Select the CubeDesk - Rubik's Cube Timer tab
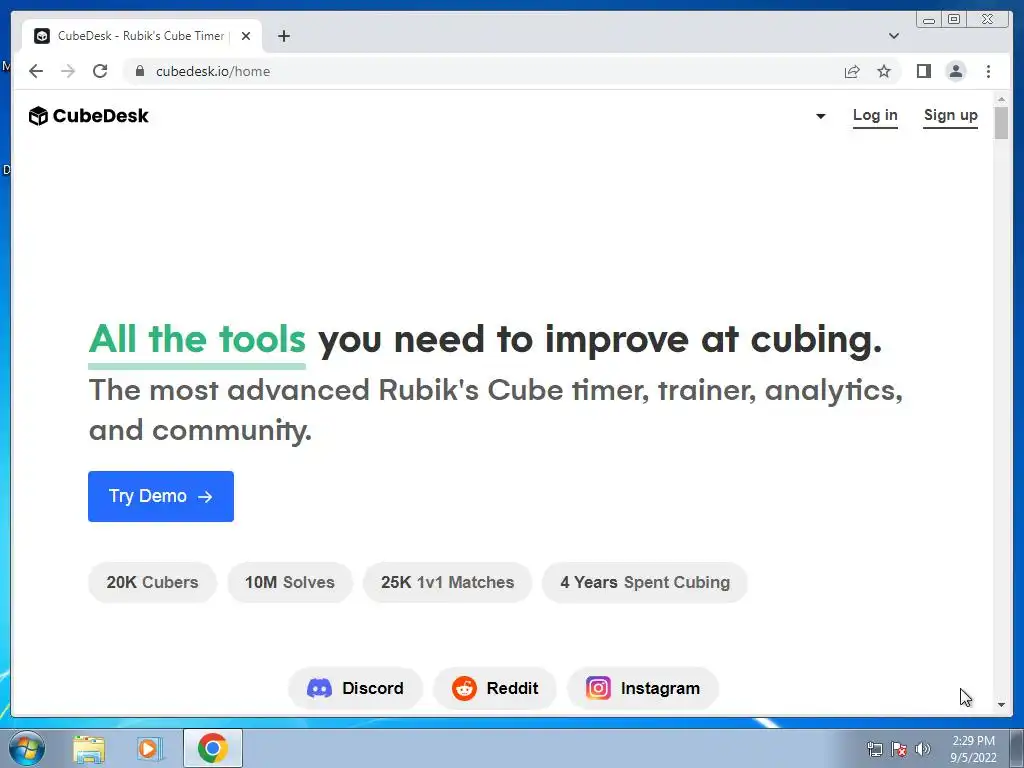Viewport: 1024px width, 768px height. [x=140, y=36]
